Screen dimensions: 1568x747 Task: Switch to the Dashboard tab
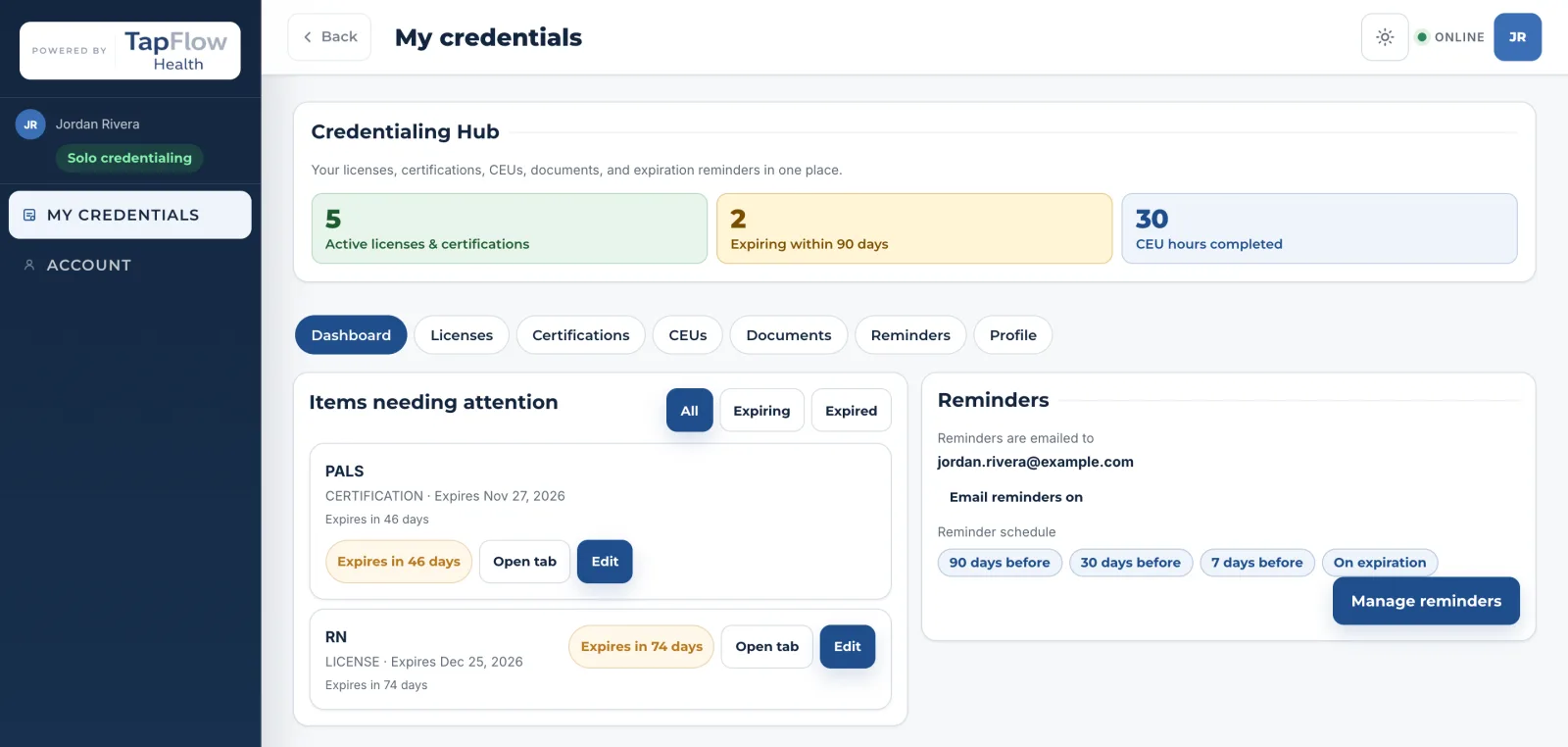351,335
